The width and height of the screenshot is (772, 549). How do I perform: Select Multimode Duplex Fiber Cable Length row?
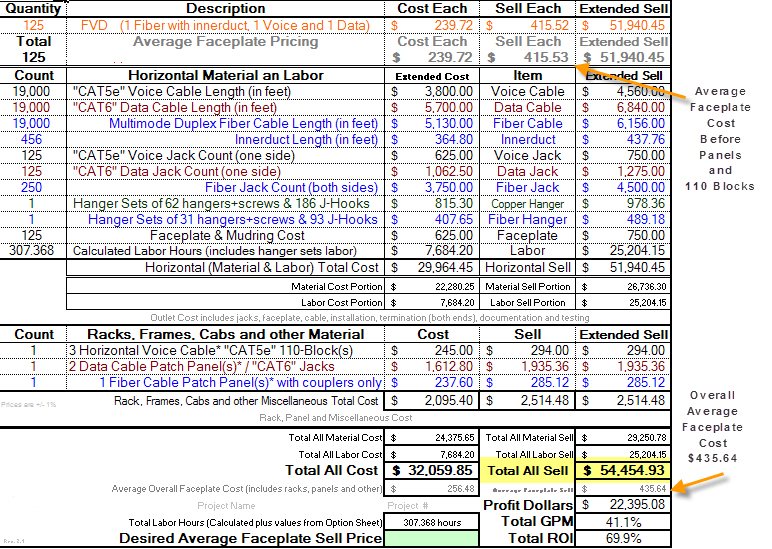pyautogui.click(x=225, y=124)
